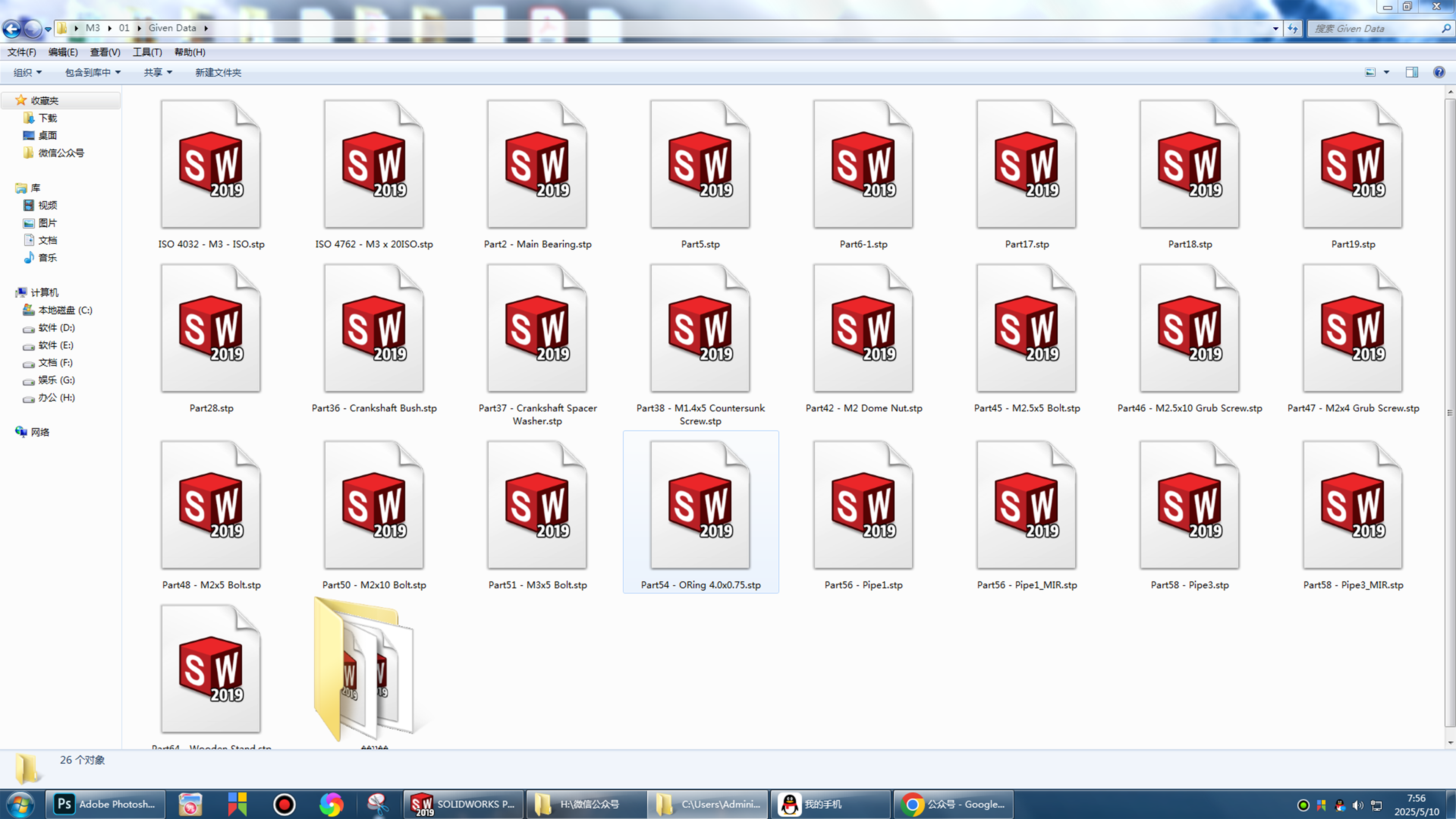The image size is (1456, 819).
Task: Open the 帮助(H) menu
Action: [x=189, y=52]
